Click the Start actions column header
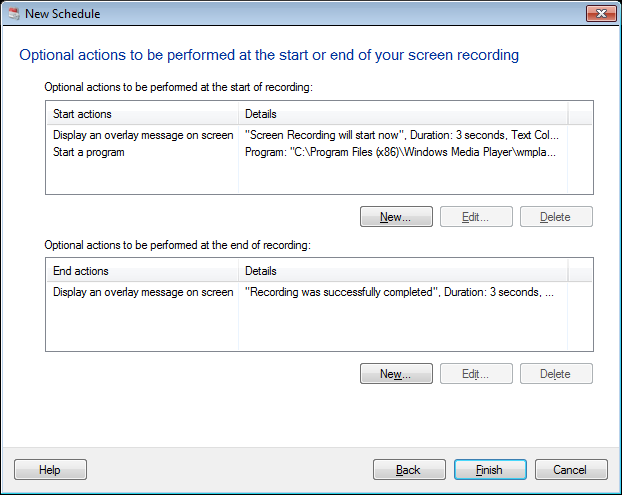This screenshot has width=622, height=495. point(142,114)
